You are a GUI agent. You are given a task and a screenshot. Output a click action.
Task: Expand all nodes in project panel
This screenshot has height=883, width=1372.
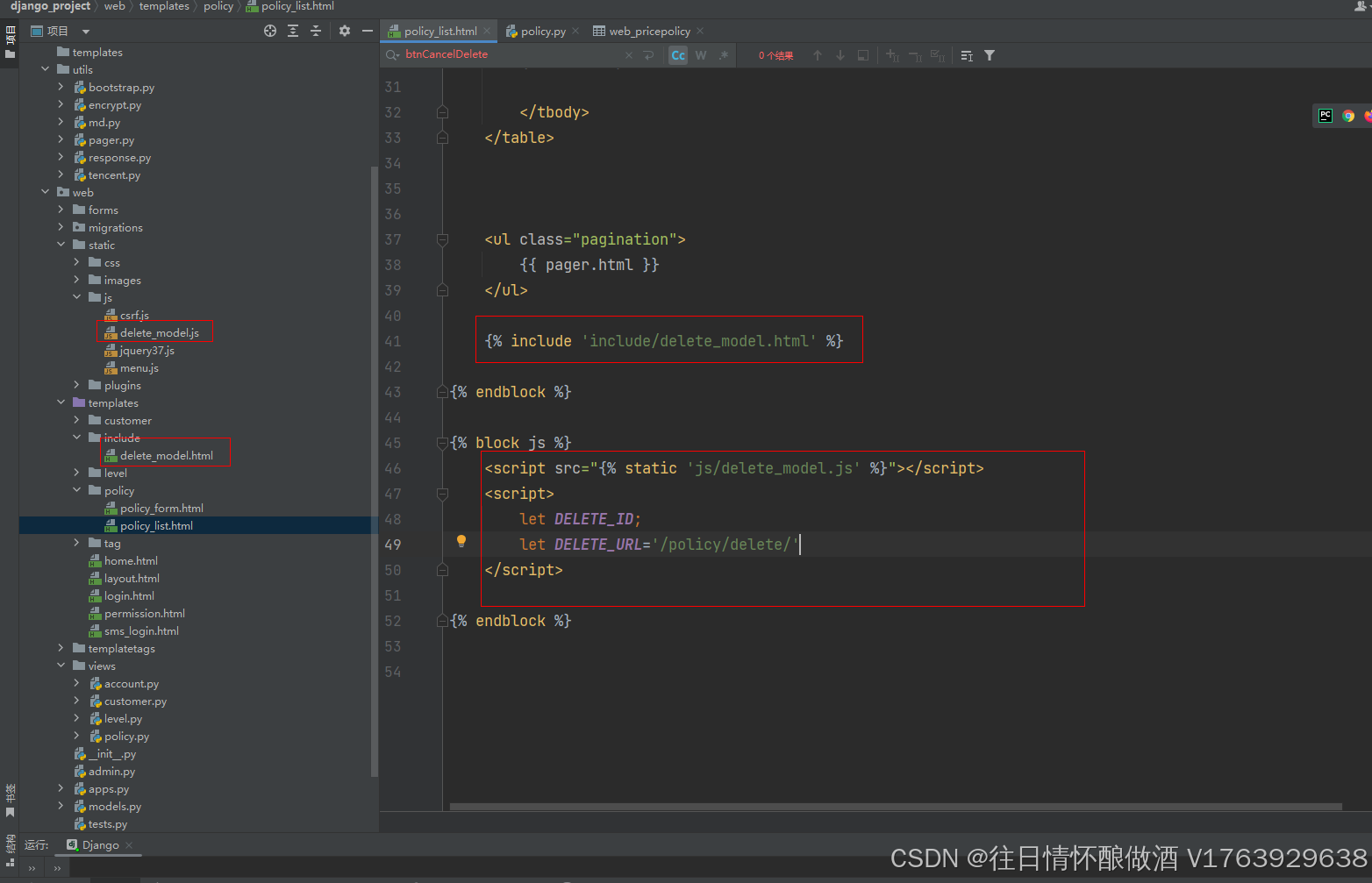(293, 31)
